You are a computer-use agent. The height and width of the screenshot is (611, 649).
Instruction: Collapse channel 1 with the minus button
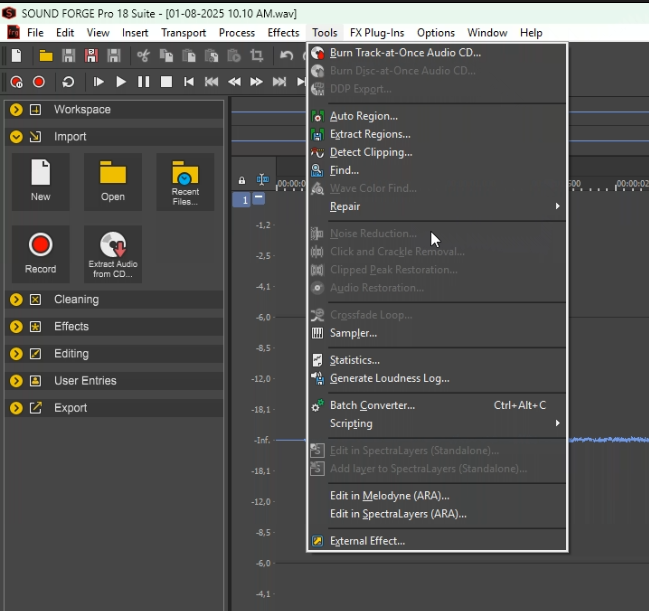click(x=259, y=199)
